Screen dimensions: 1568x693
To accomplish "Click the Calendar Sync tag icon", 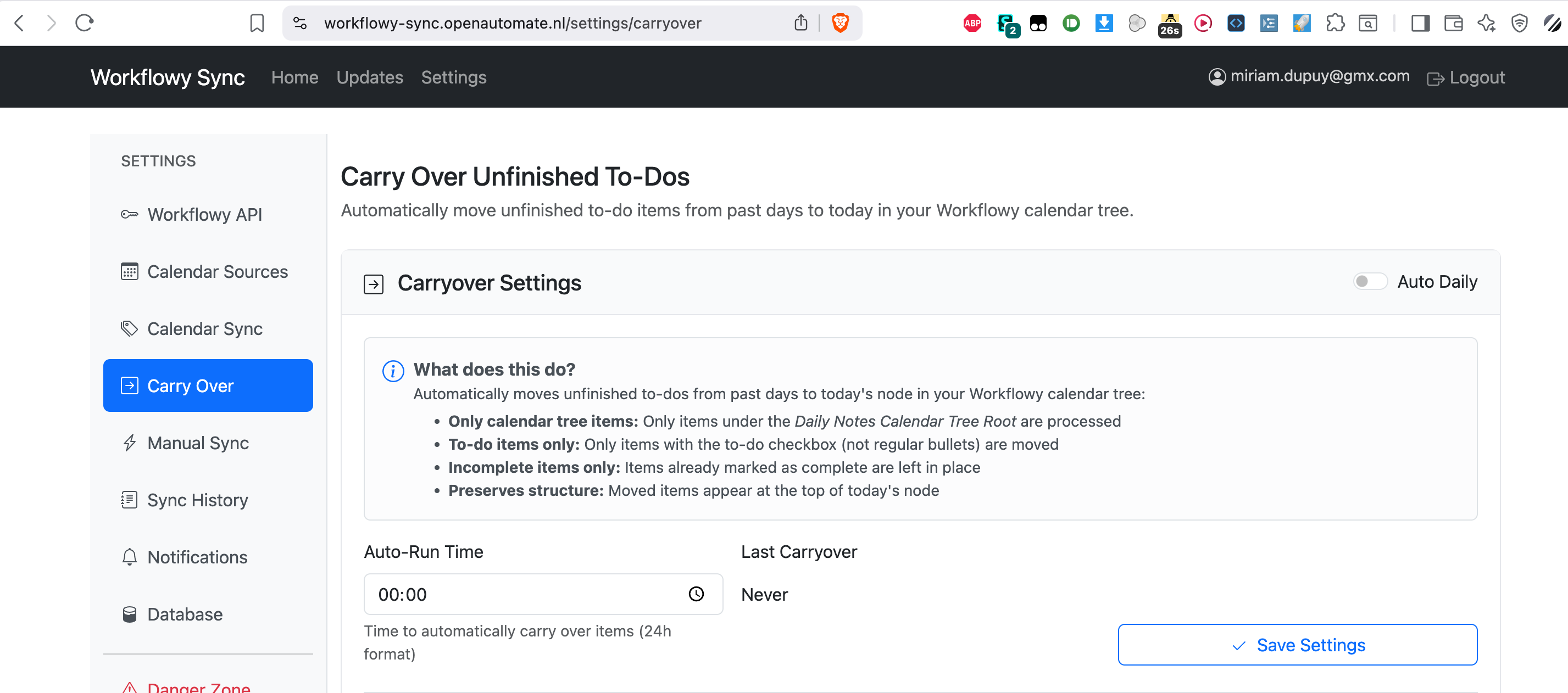I will tap(129, 328).
